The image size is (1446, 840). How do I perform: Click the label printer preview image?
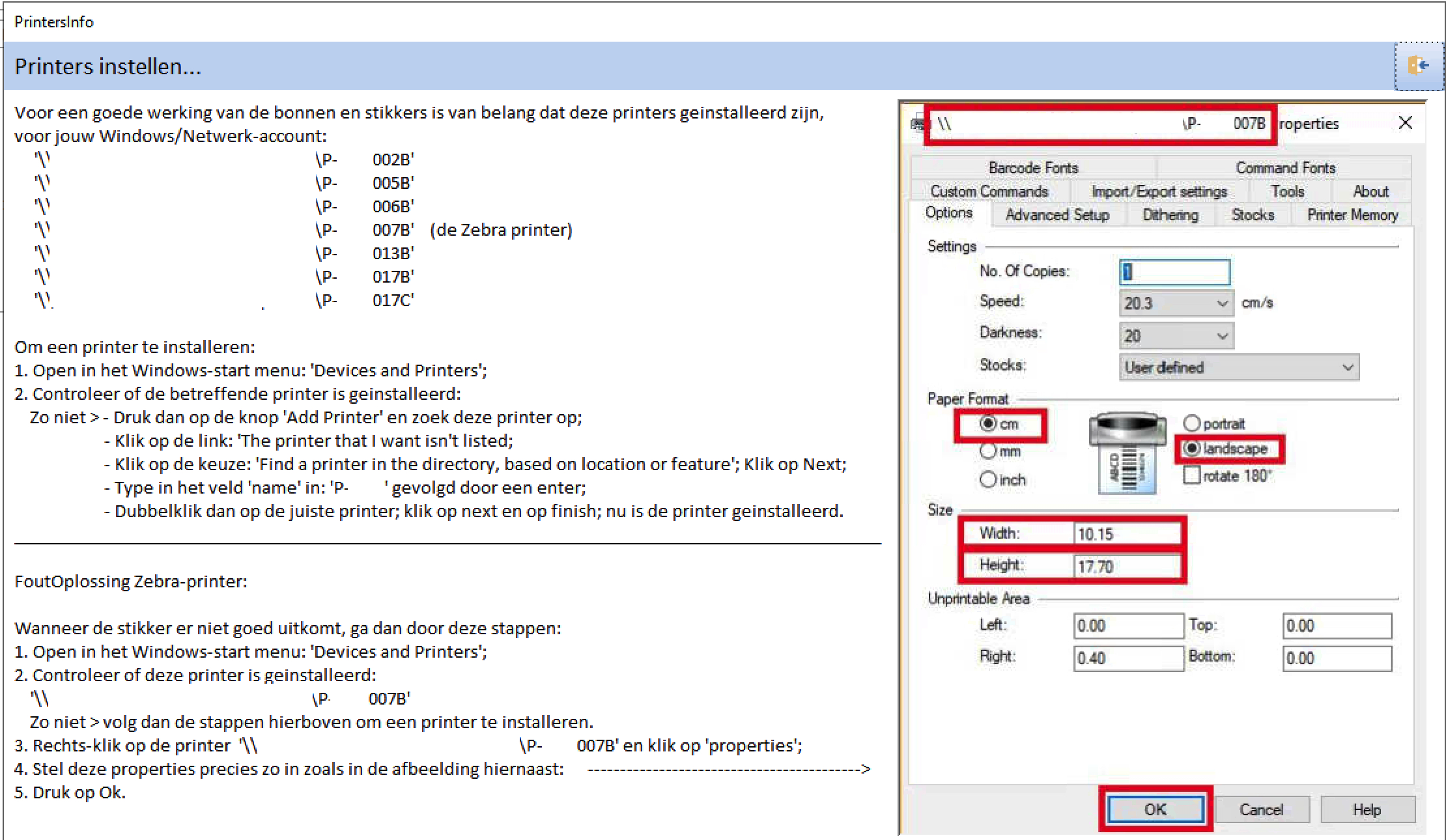[1127, 454]
